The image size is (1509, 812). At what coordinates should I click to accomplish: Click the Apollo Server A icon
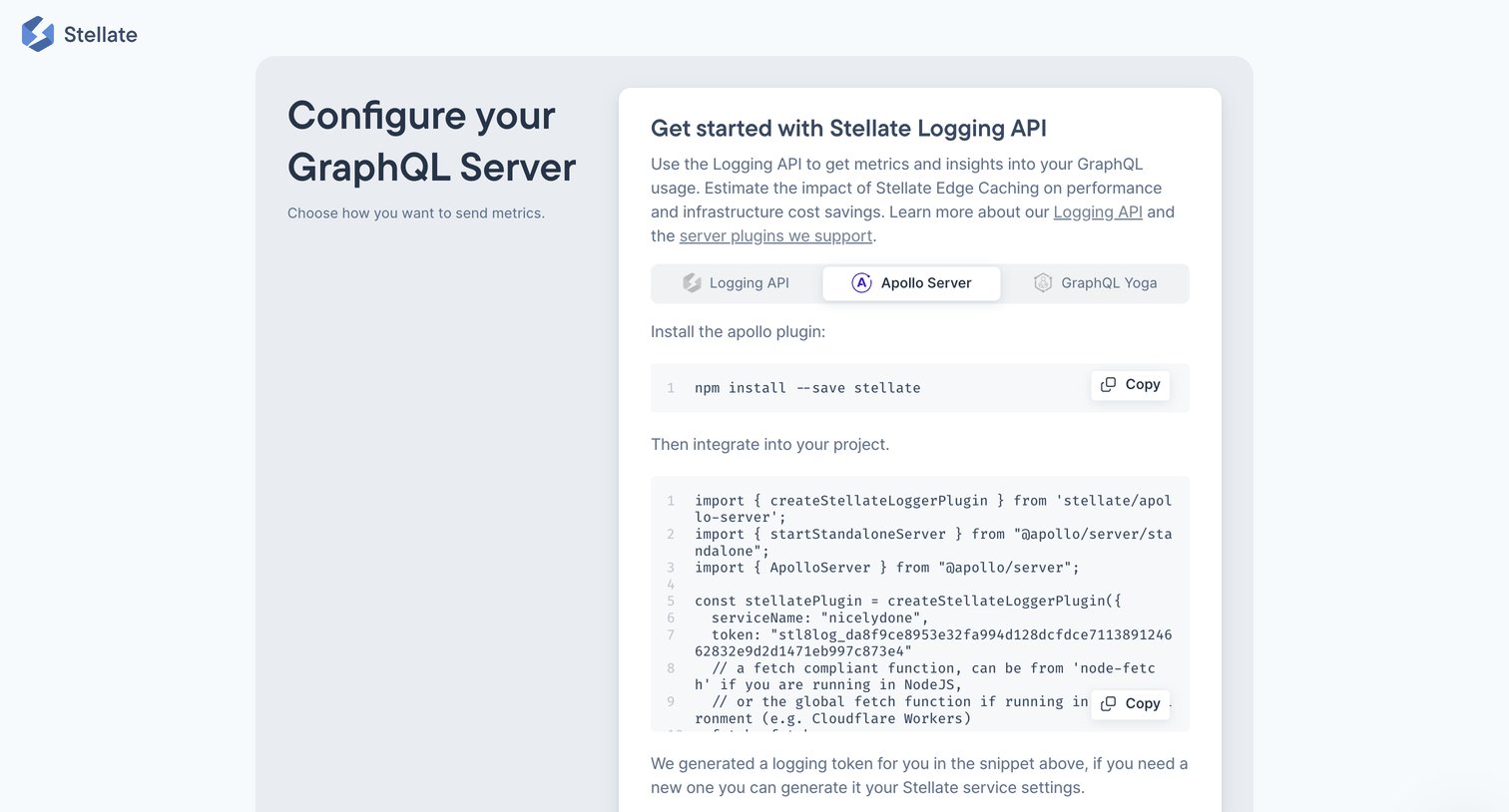coord(861,283)
